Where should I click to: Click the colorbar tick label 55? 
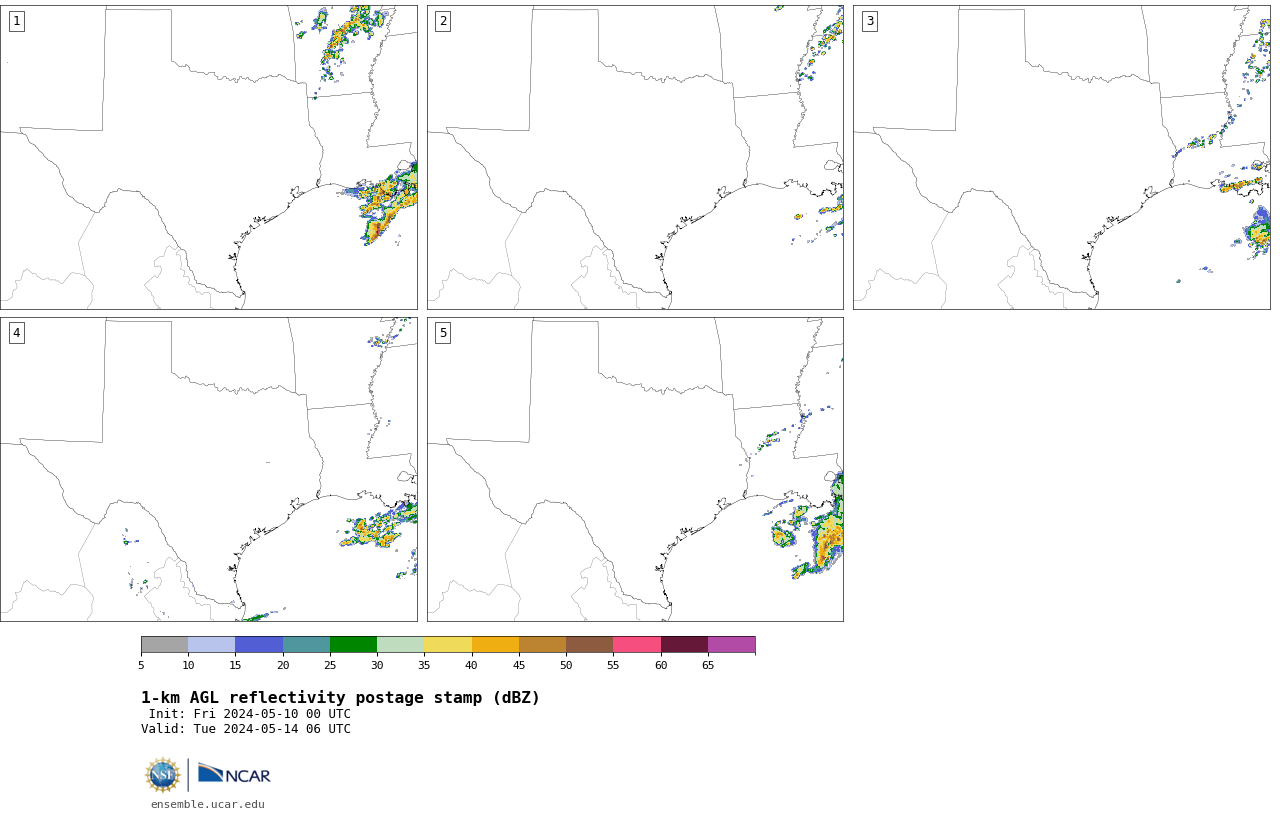[613, 666]
